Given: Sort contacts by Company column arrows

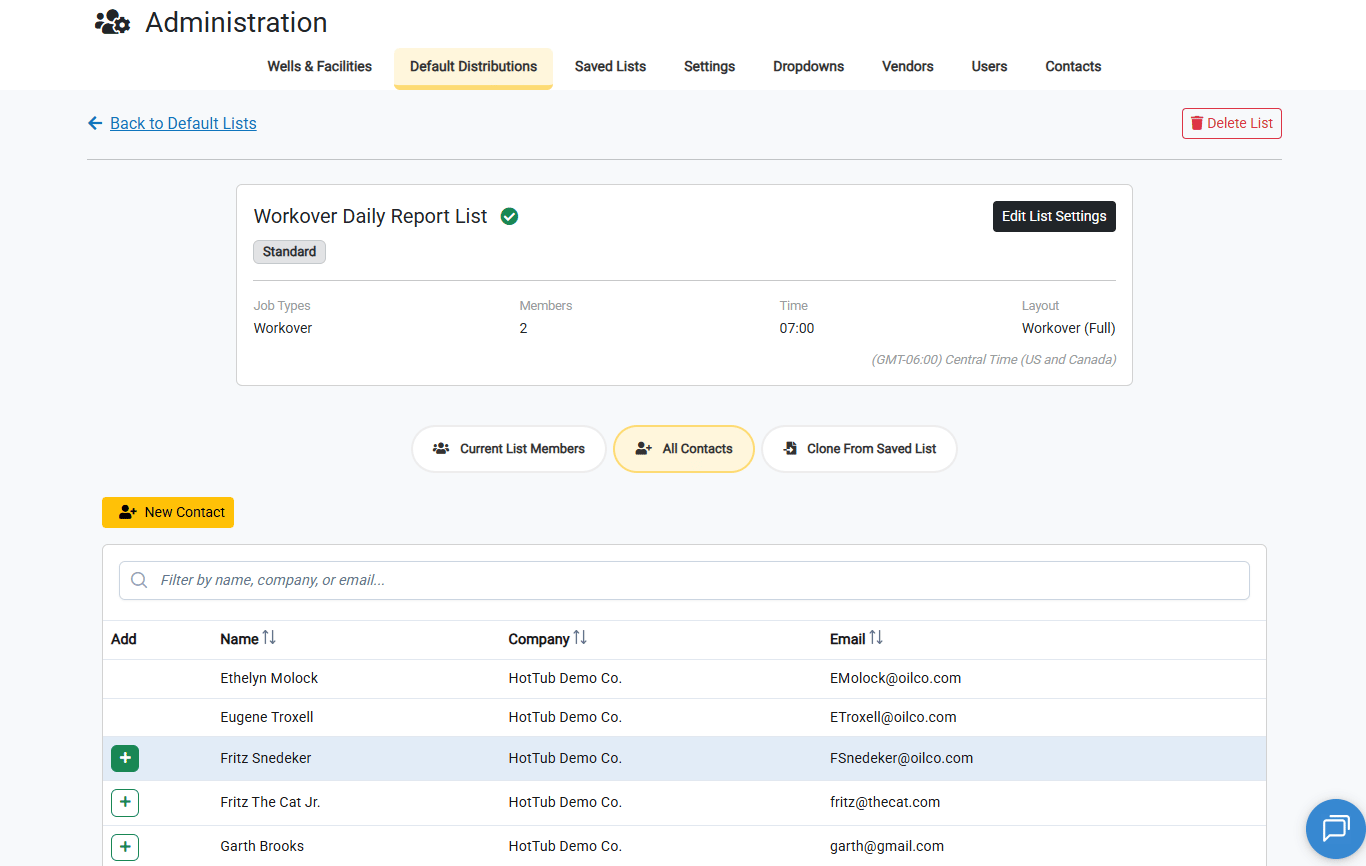Looking at the screenshot, I should pyautogui.click(x=580, y=638).
